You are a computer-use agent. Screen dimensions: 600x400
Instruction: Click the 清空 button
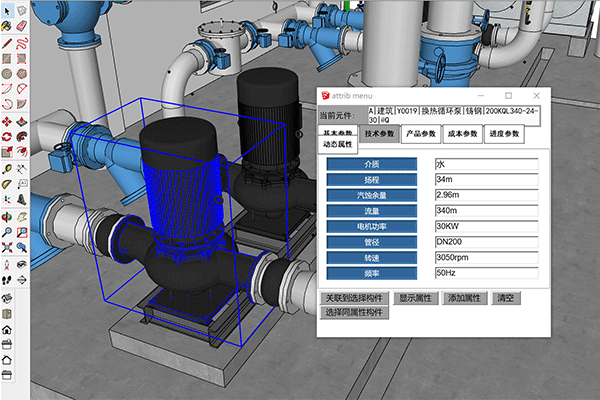click(505, 298)
